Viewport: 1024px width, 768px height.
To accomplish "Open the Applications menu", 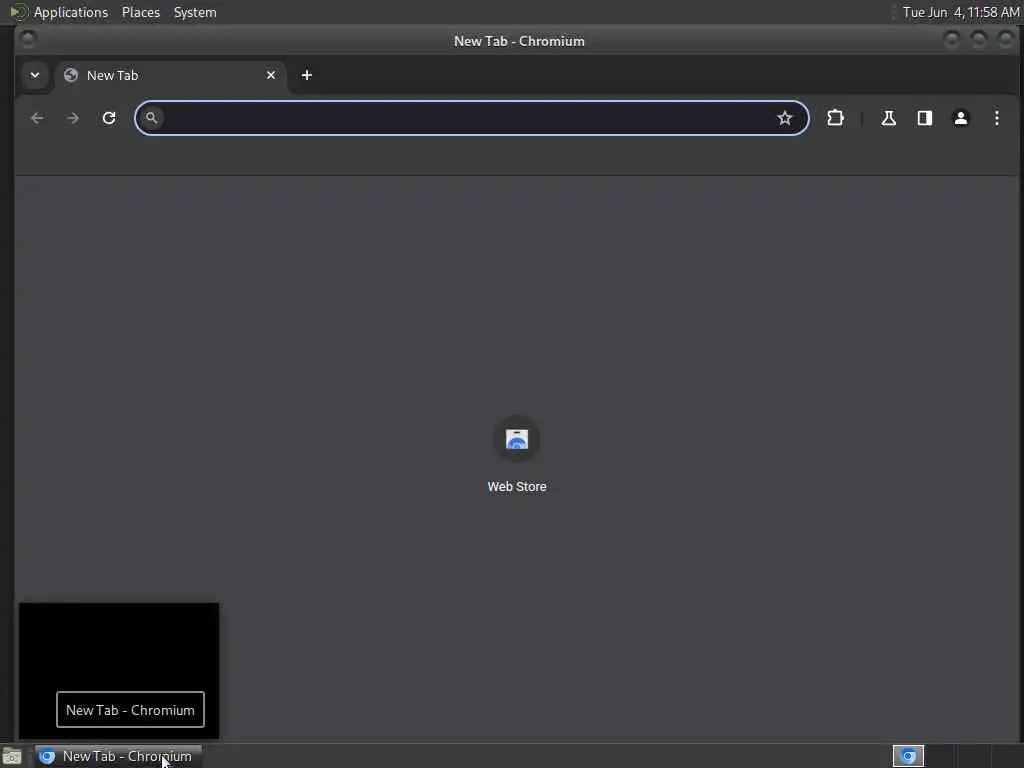I will coord(71,12).
